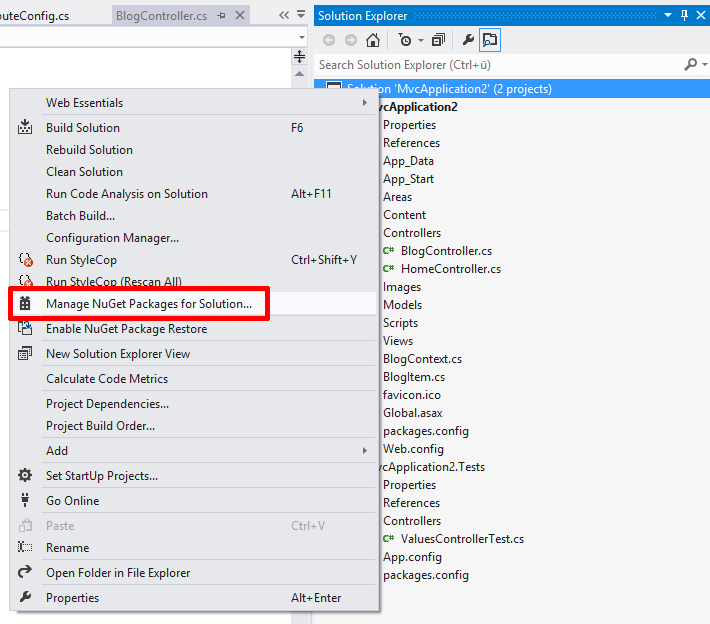The width and height of the screenshot is (710, 624).
Task: Open Configuration Manager
Action: pos(112,238)
